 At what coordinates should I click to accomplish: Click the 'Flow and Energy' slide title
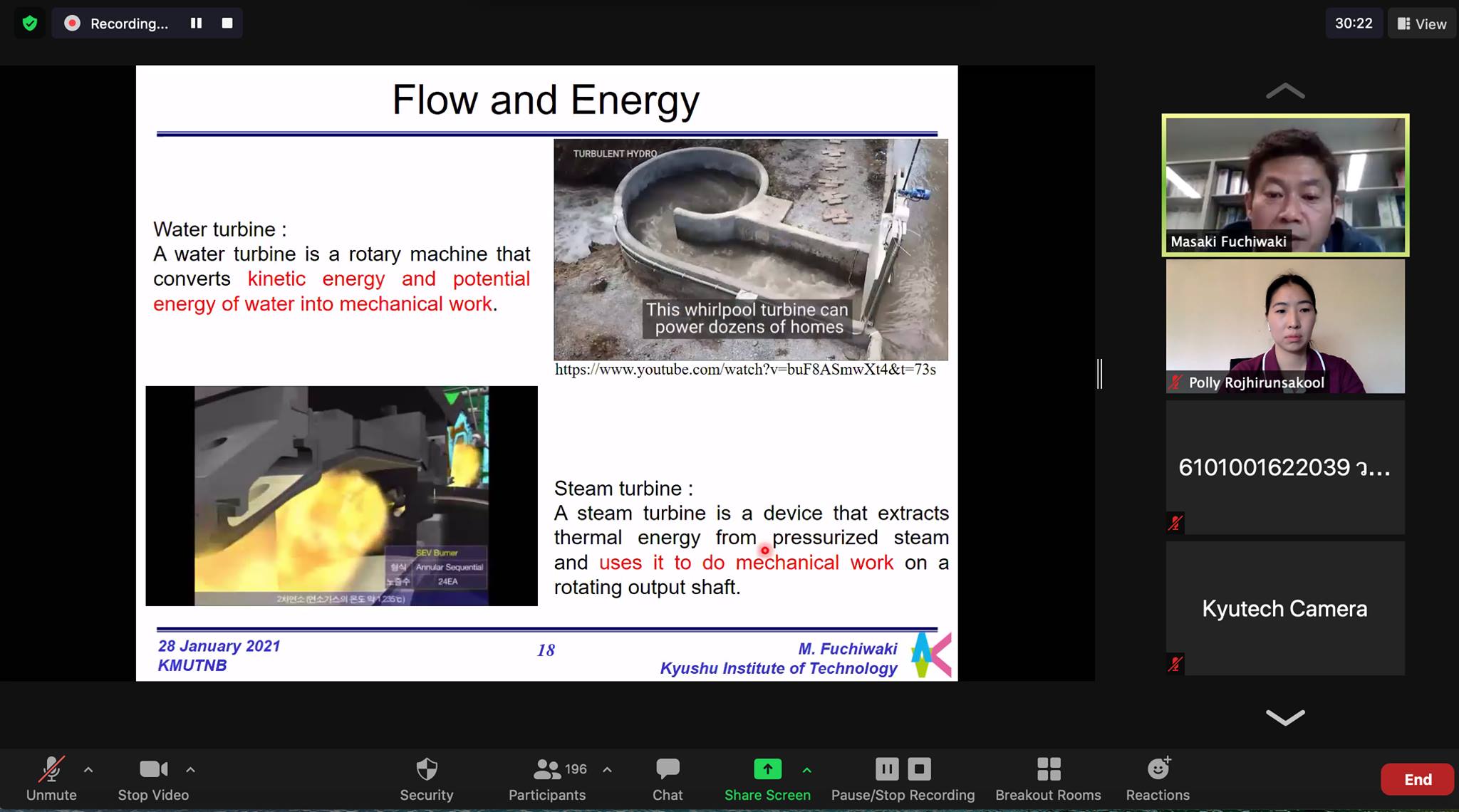tap(546, 100)
